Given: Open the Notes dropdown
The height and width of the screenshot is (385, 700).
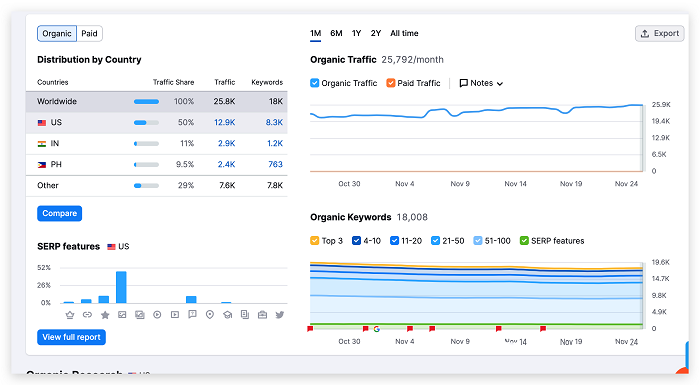Looking at the screenshot, I should pos(481,83).
